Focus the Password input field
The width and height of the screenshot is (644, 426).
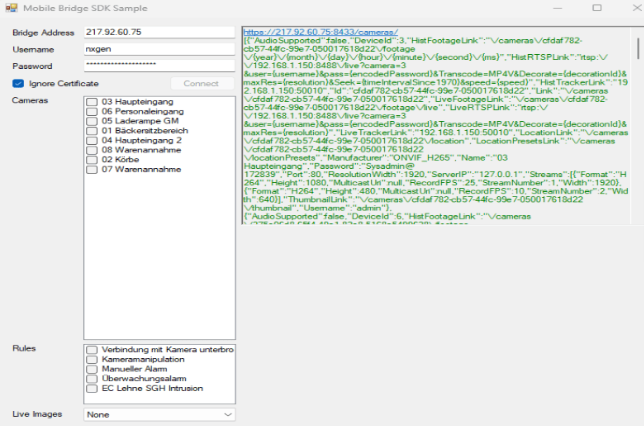click(158, 65)
